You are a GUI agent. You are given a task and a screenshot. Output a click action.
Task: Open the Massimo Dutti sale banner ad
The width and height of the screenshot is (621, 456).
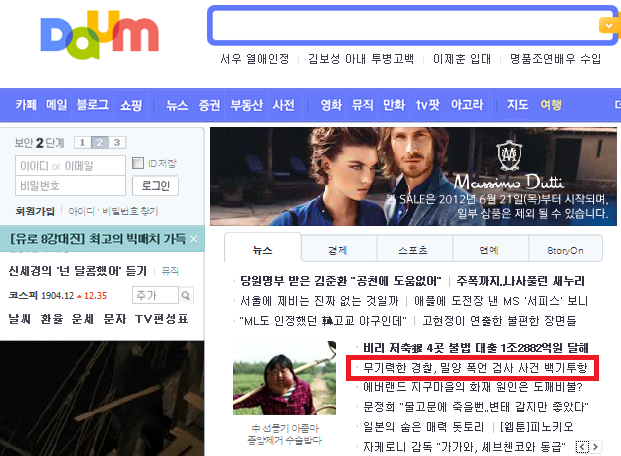[413, 176]
